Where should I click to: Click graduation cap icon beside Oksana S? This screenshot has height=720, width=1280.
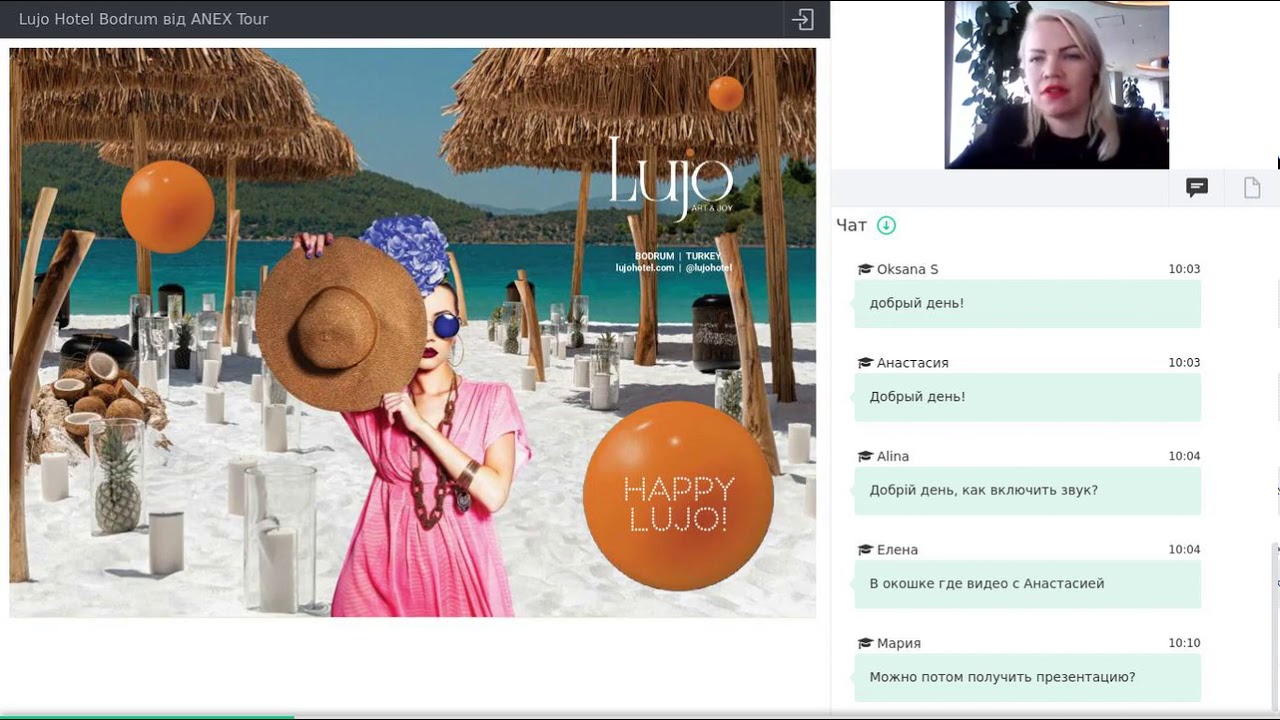pos(865,269)
